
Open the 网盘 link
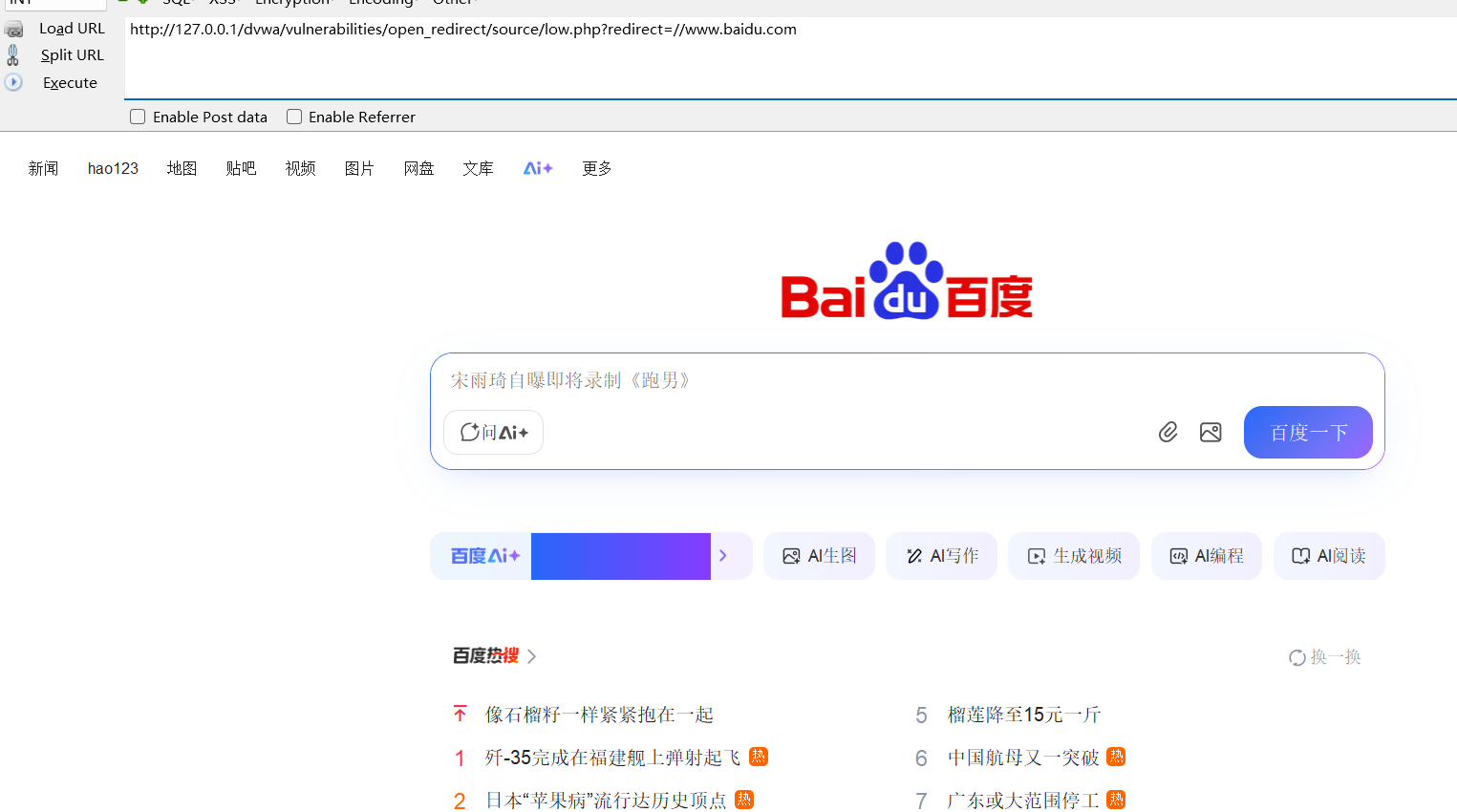pyautogui.click(x=418, y=168)
